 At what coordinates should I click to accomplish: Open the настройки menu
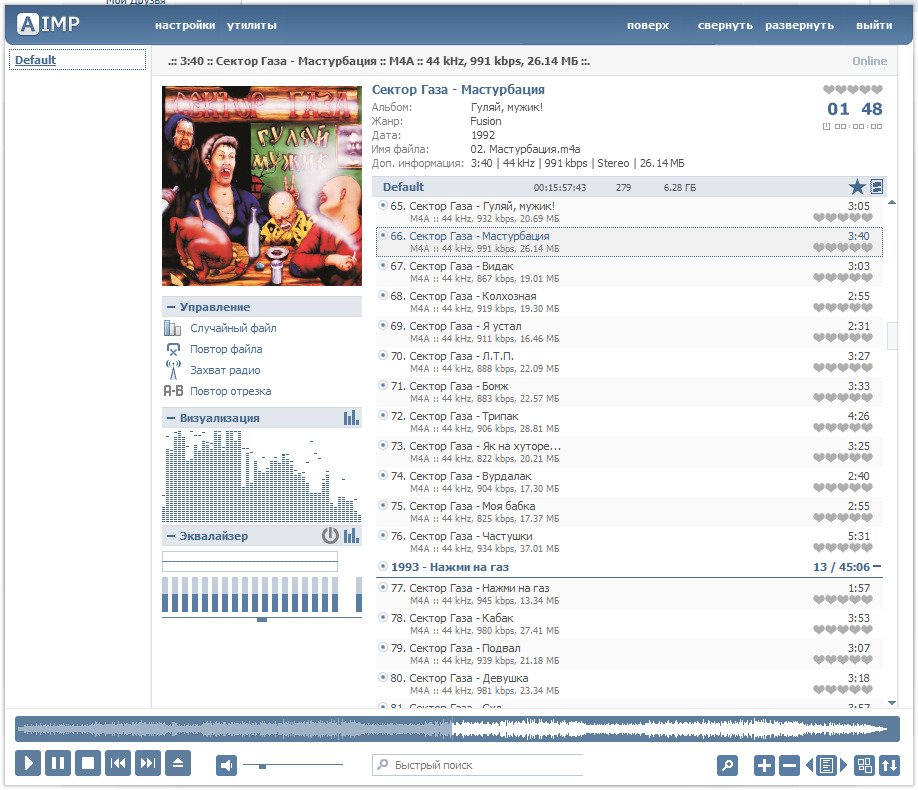185,25
